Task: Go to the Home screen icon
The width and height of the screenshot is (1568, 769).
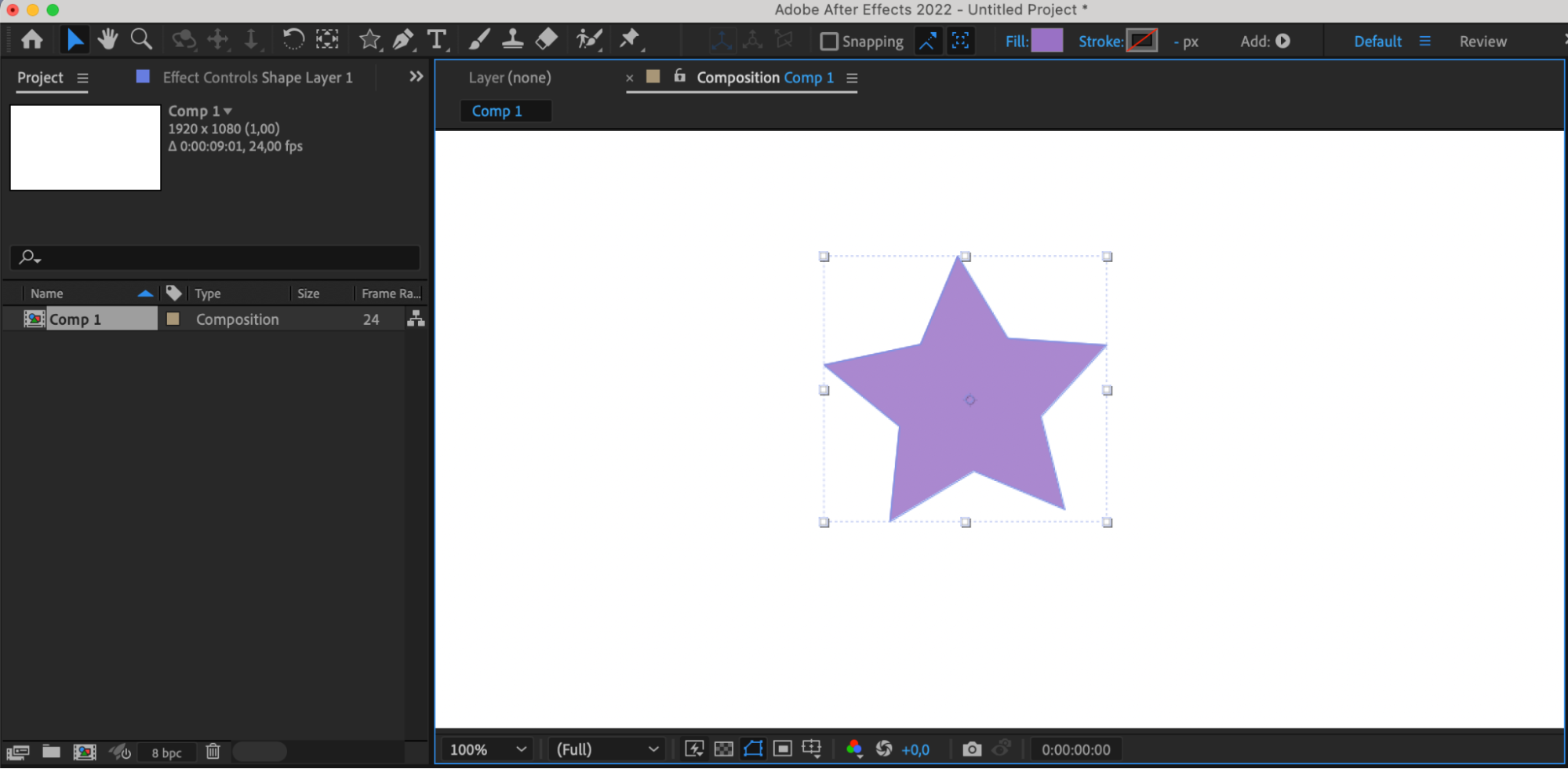Action: [x=32, y=39]
